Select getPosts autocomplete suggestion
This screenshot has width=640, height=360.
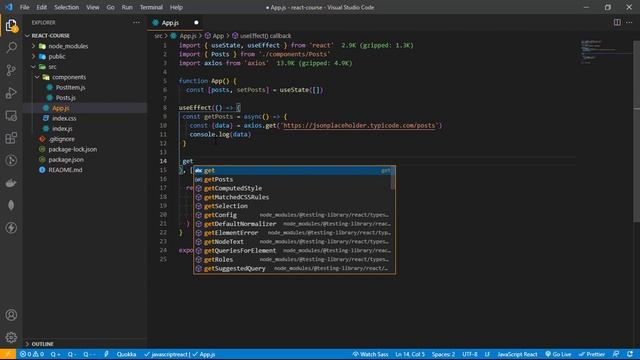tap(292, 179)
